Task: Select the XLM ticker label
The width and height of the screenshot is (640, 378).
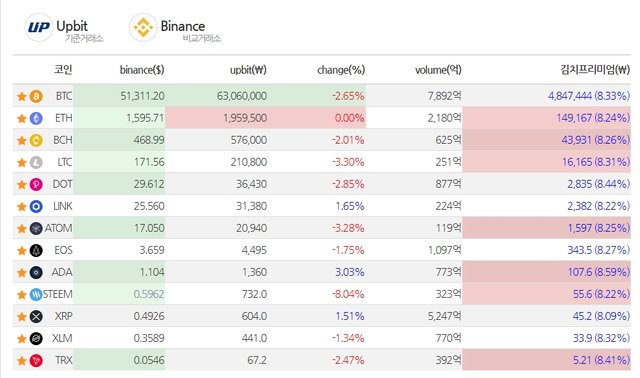Action: (62, 339)
